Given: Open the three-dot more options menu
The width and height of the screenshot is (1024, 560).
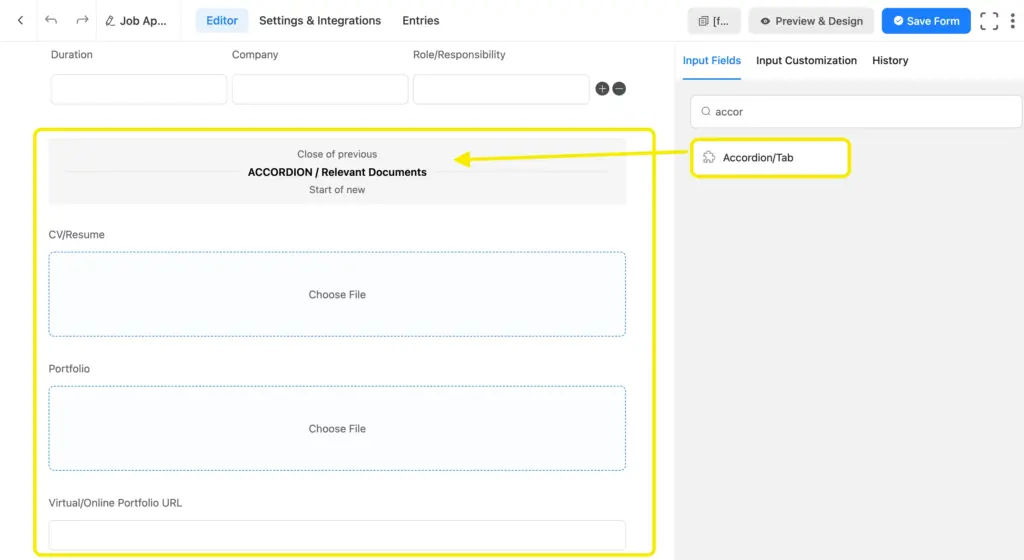Looking at the screenshot, I should tap(1012, 21).
